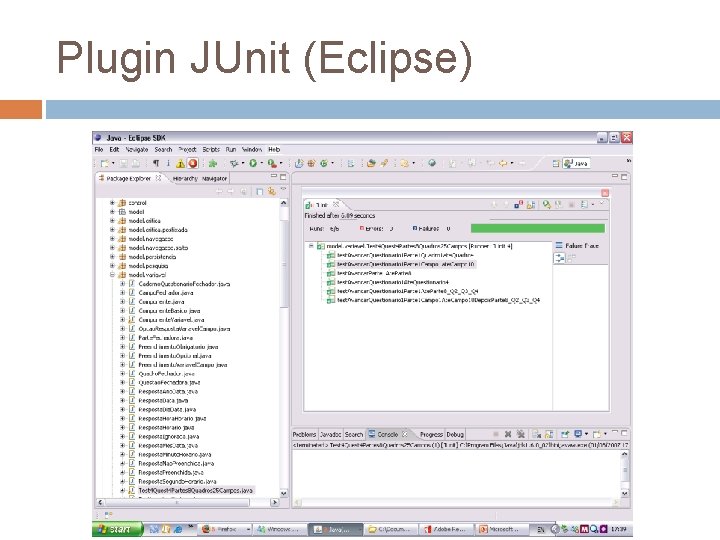Click JUnit Scroll Lock icon
720x540 pixels.
tap(531, 205)
